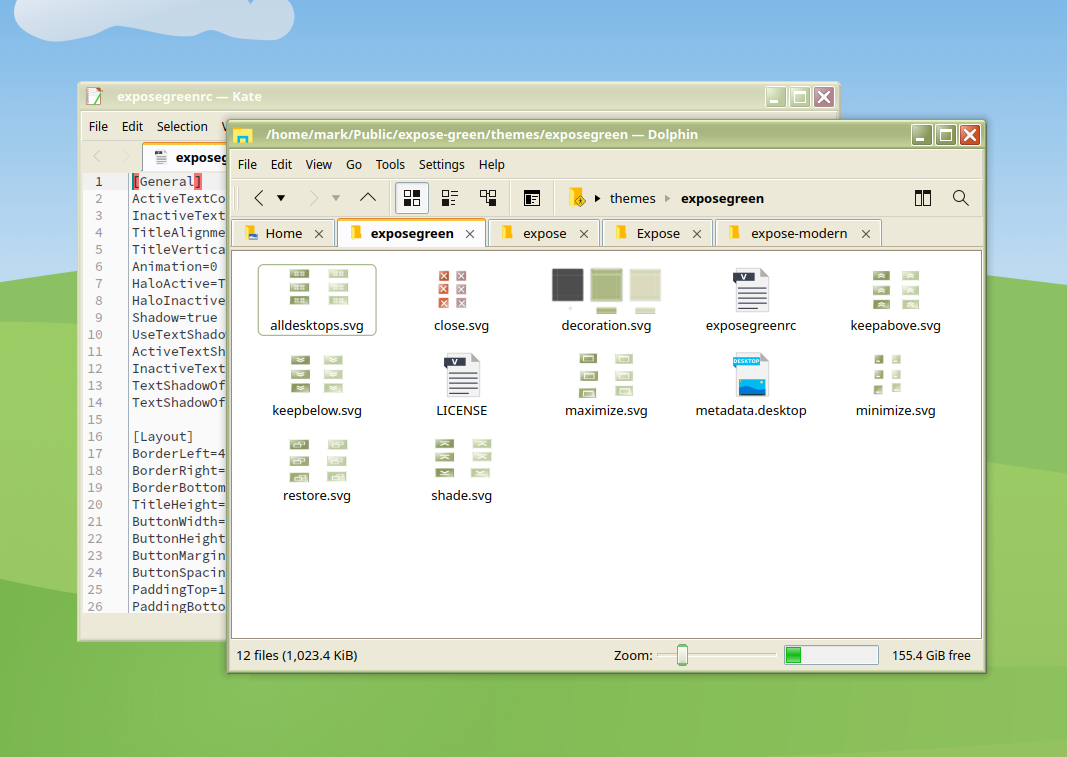Select the exposegreen tab
Image resolution: width=1067 pixels, height=757 pixels.
tap(412, 233)
